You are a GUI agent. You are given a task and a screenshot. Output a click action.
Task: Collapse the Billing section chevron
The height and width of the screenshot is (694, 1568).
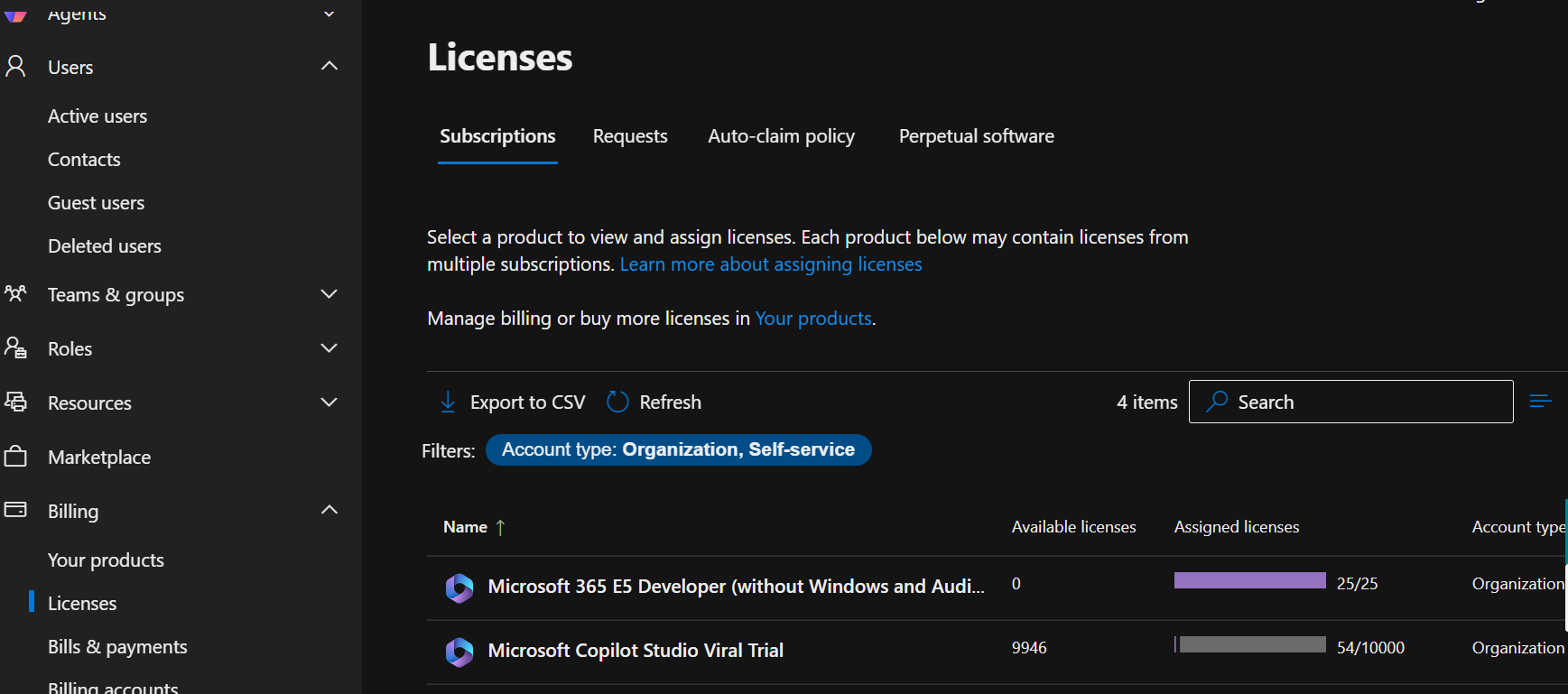tap(329, 510)
